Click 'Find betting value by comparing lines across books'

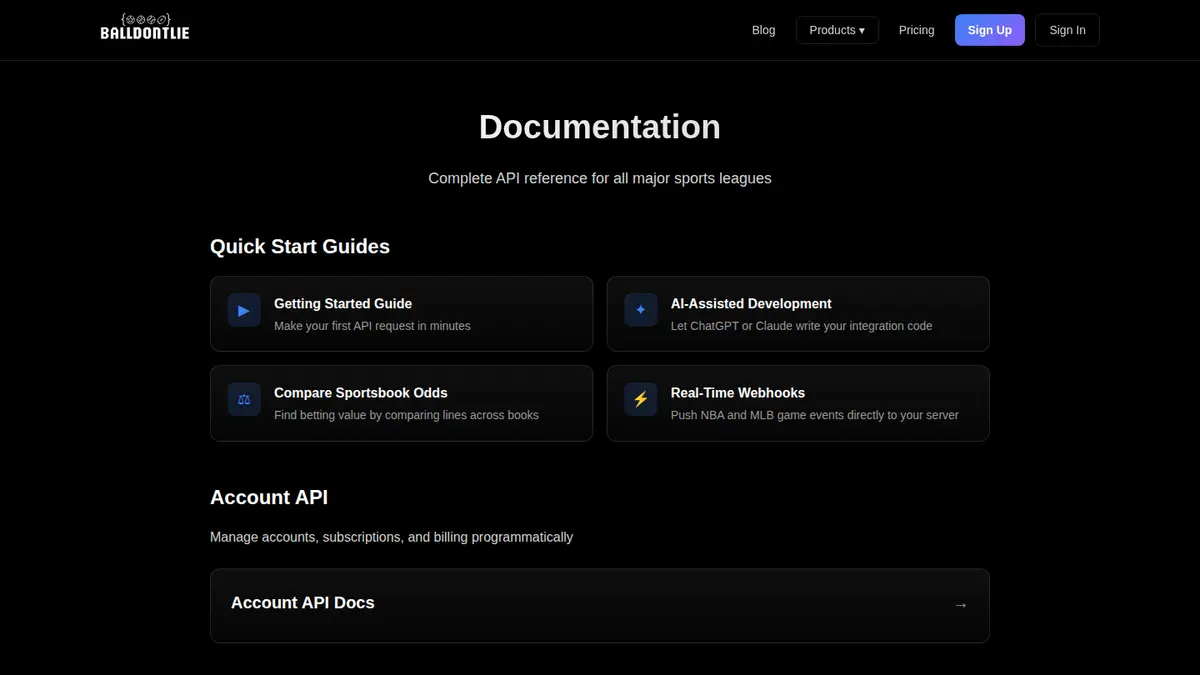coord(406,415)
